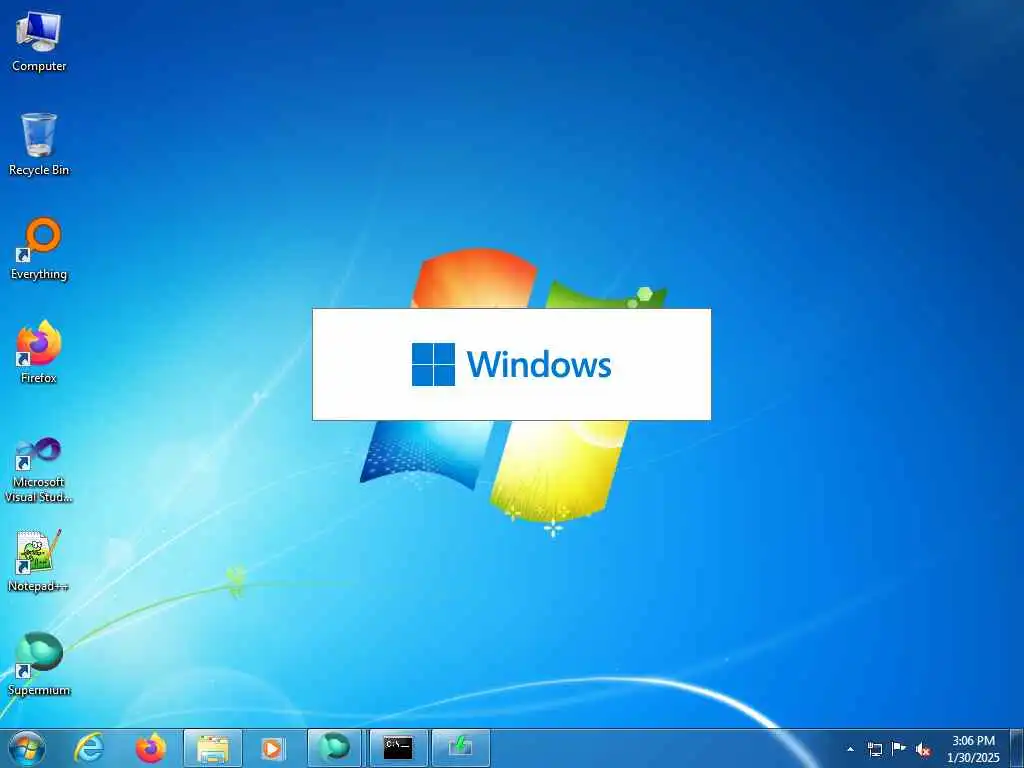Select the Recycle Bin desktop icon
Viewport: 1024px width, 768px height.
(39, 144)
